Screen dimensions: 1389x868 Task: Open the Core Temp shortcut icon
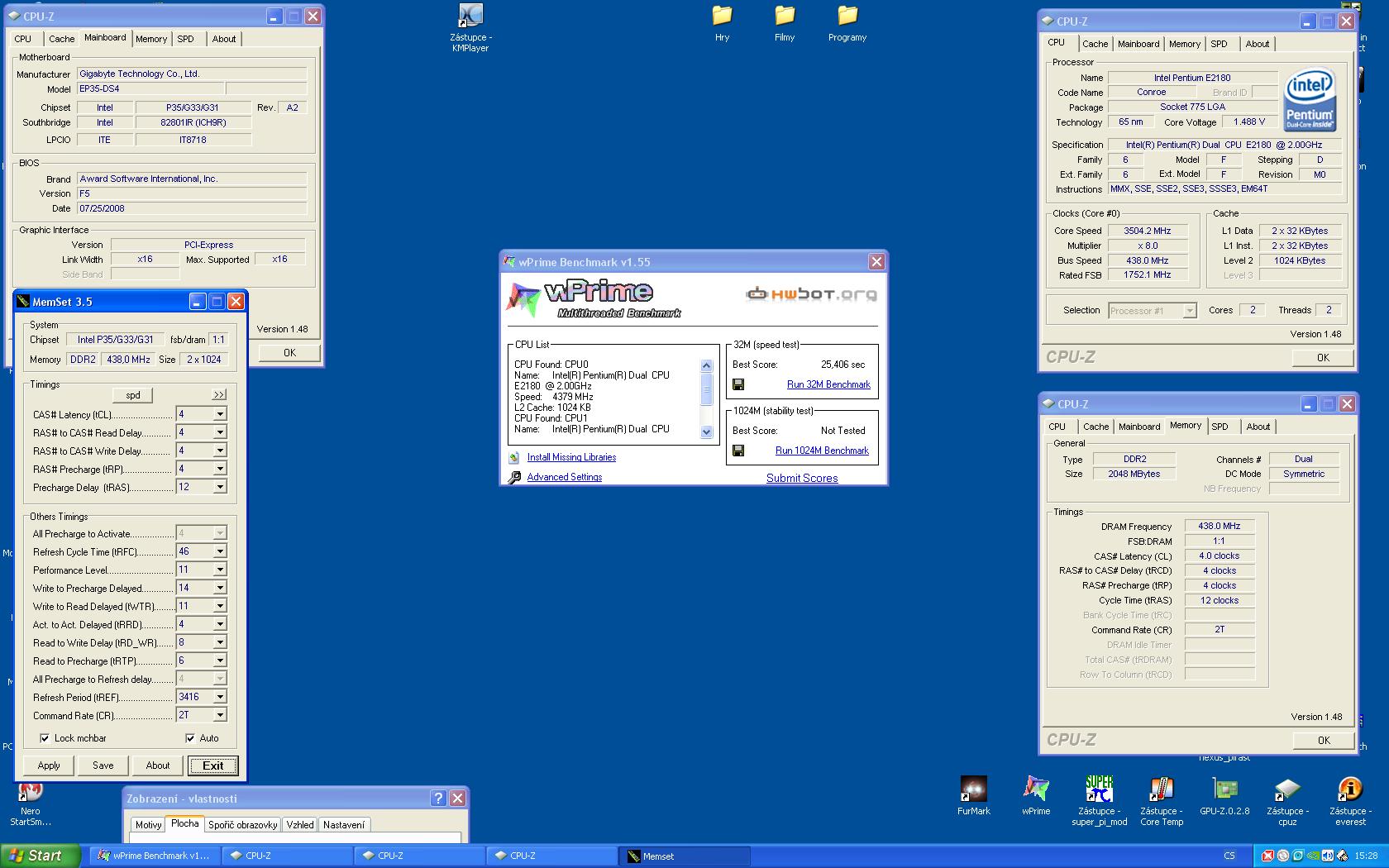pos(1162,789)
